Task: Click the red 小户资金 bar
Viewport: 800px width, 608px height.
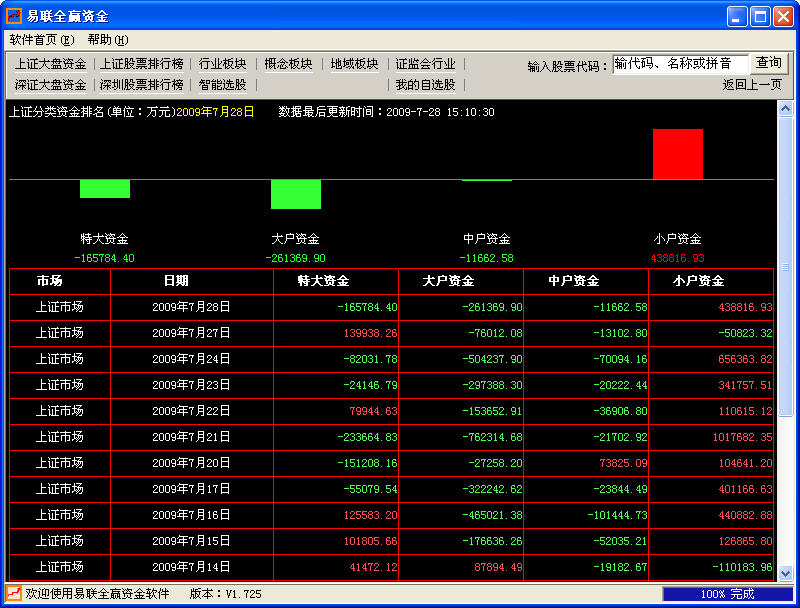Action: click(678, 154)
